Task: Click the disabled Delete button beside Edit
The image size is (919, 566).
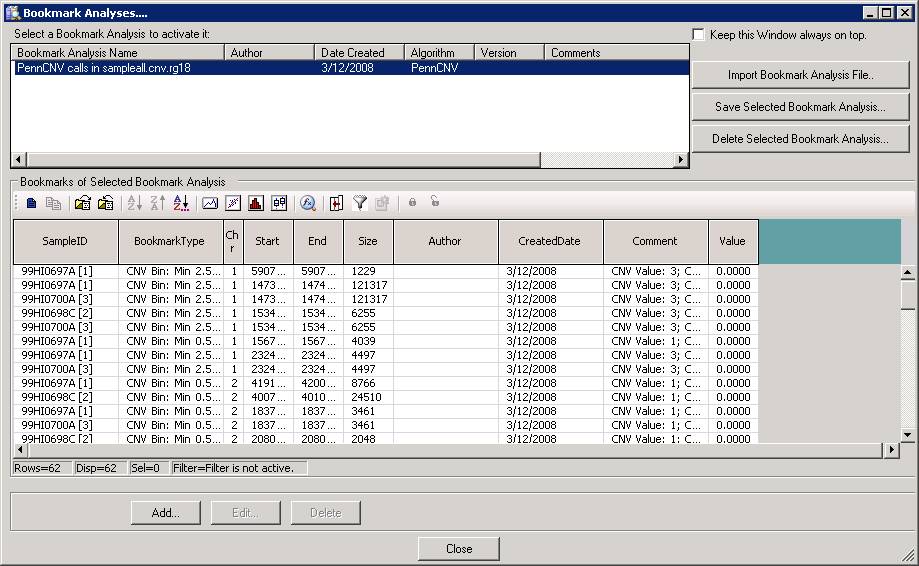Action: tap(326, 513)
